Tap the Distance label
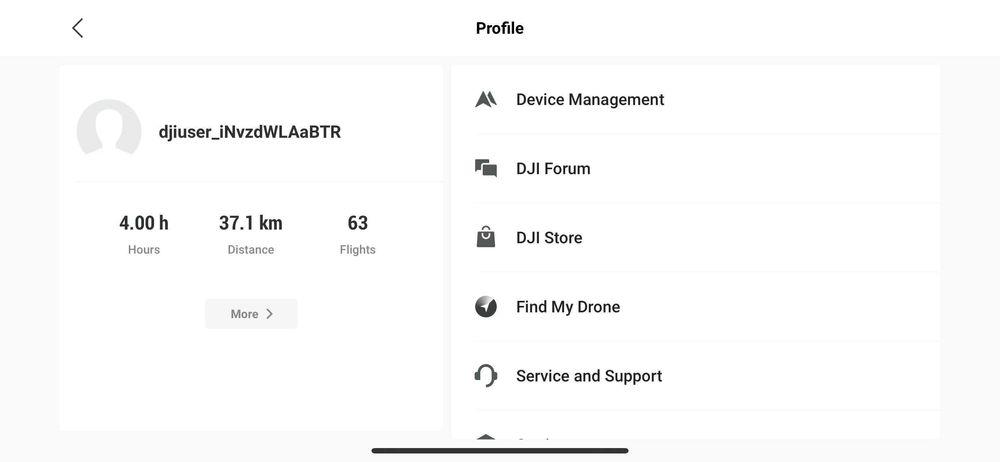Screen dimensions: 1000x462 [251, 250]
